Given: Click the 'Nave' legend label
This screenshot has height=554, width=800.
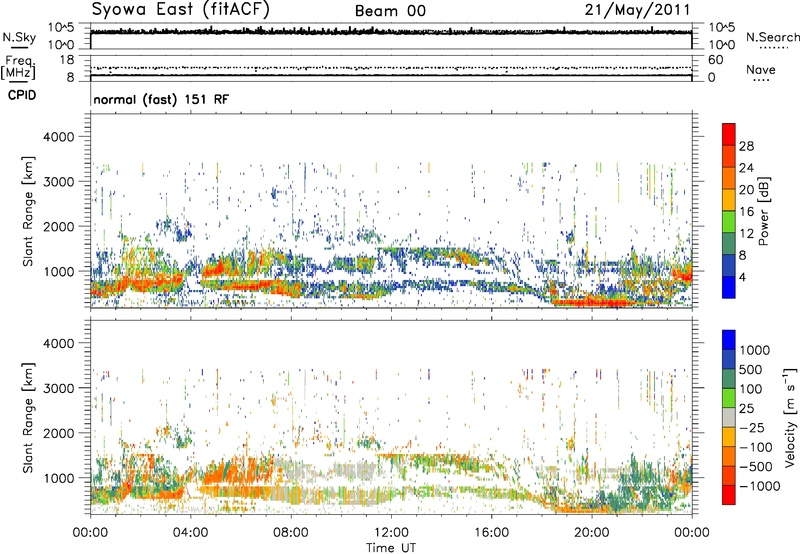Looking at the screenshot, I should 761,69.
